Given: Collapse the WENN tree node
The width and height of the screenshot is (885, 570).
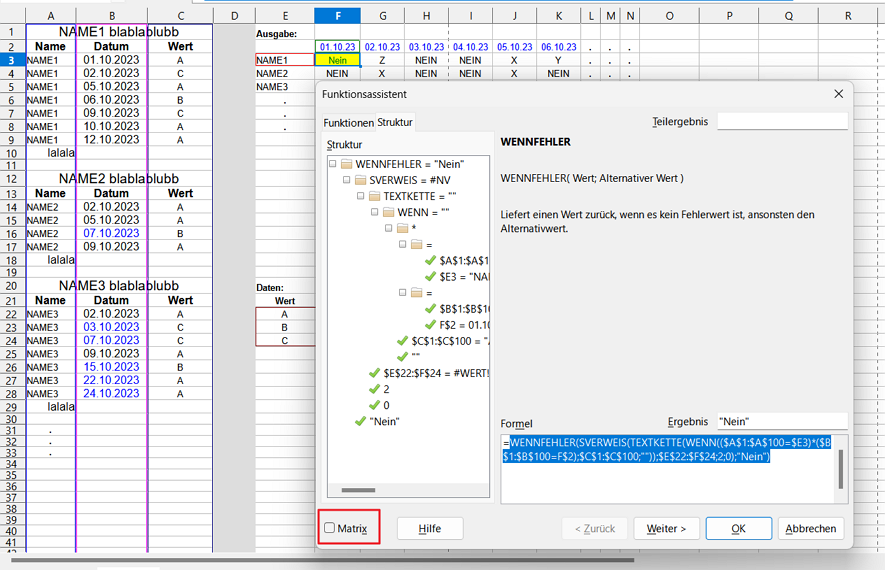Looking at the screenshot, I should [x=374, y=212].
